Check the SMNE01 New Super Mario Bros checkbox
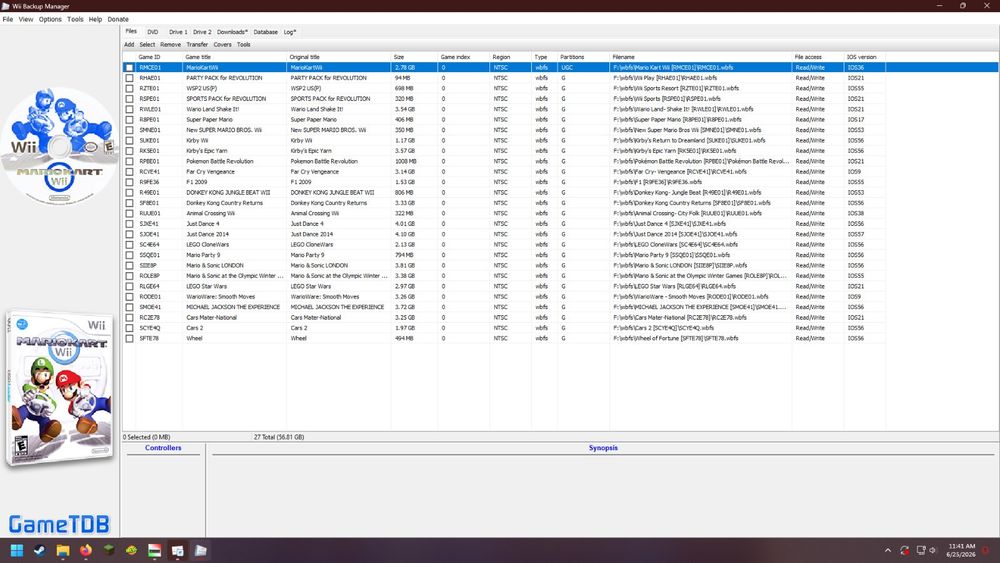The image size is (1000, 563). click(x=129, y=130)
